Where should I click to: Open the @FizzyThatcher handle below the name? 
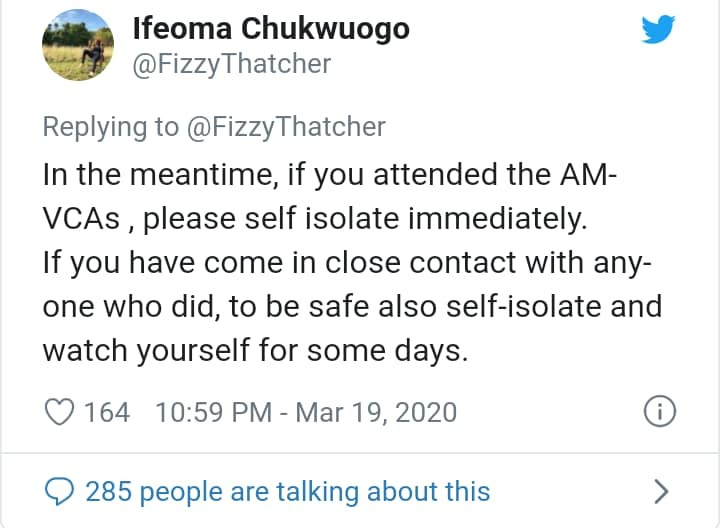(x=231, y=65)
